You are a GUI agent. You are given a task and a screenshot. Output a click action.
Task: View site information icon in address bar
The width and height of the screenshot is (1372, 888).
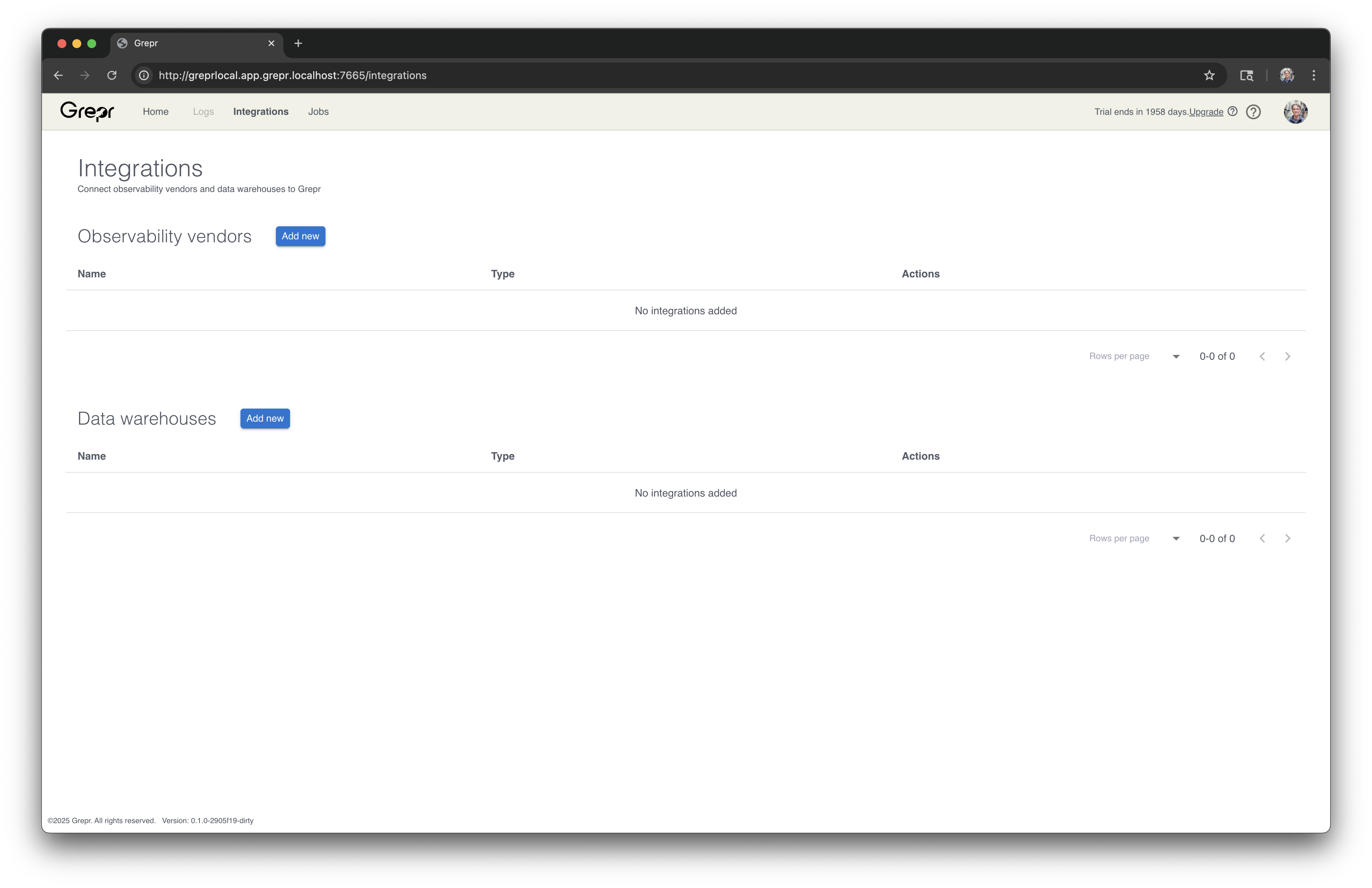[144, 75]
